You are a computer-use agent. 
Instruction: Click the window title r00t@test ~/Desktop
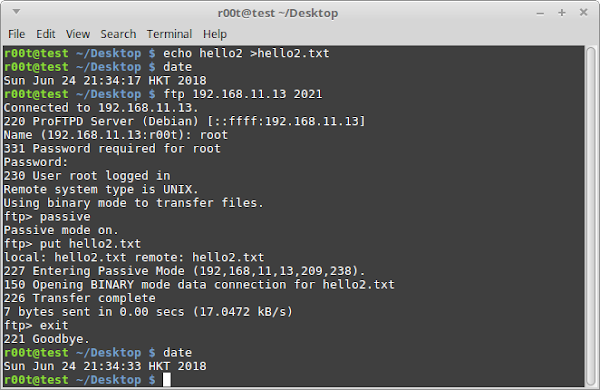point(278,13)
